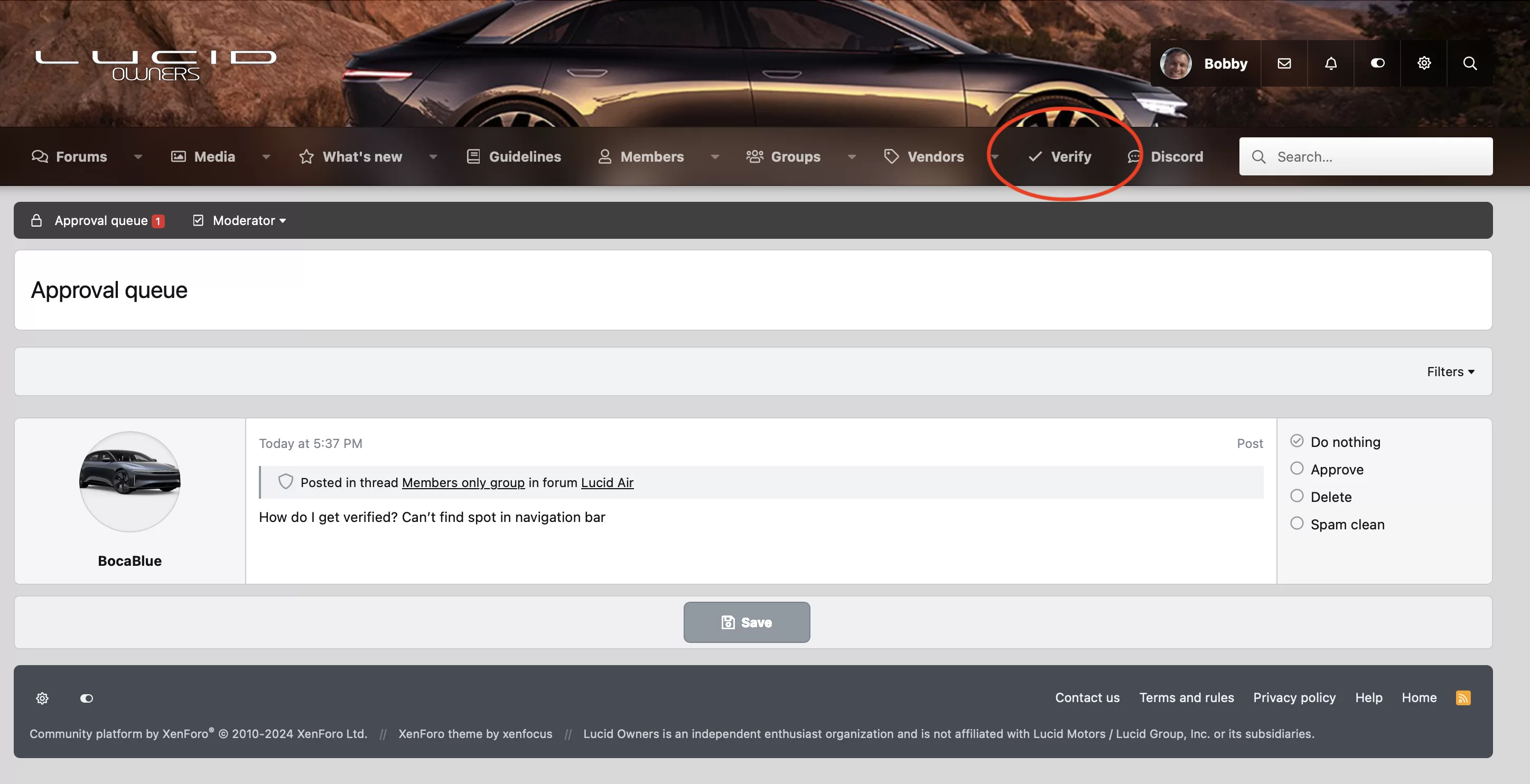This screenshot has height=784, width=1530.
Task: Open the Community platform by XenForo link
Action: pyautogui.click(x=198, y=733)
